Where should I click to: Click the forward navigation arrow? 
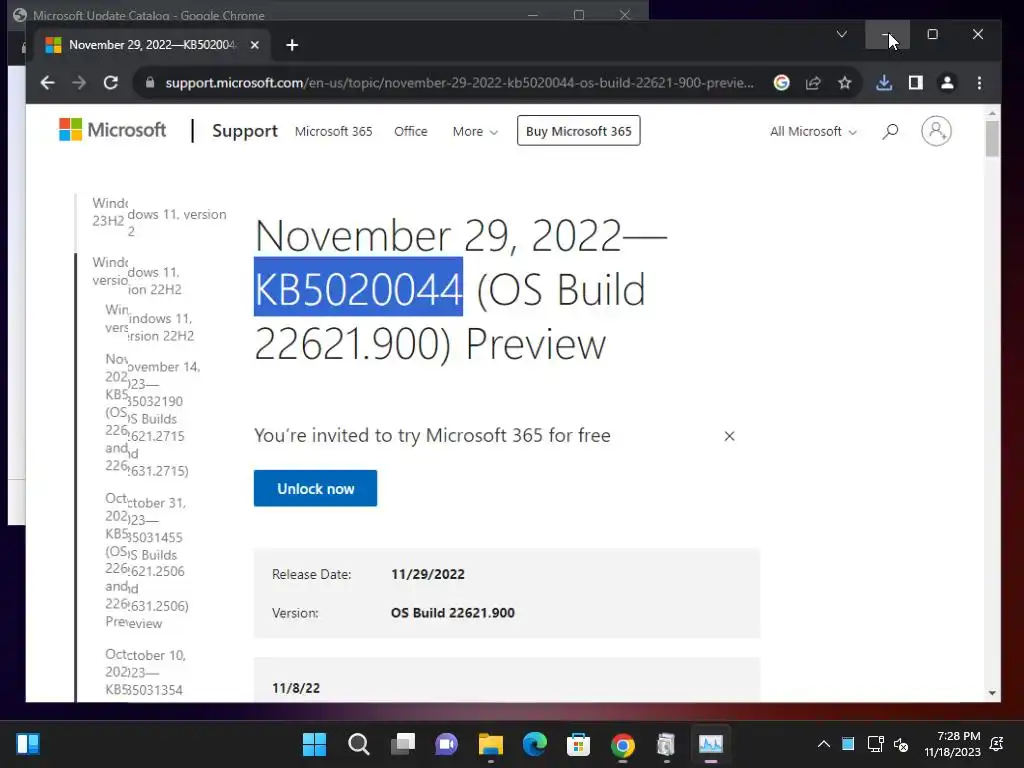pyautogui.click(x=79, y=83)
